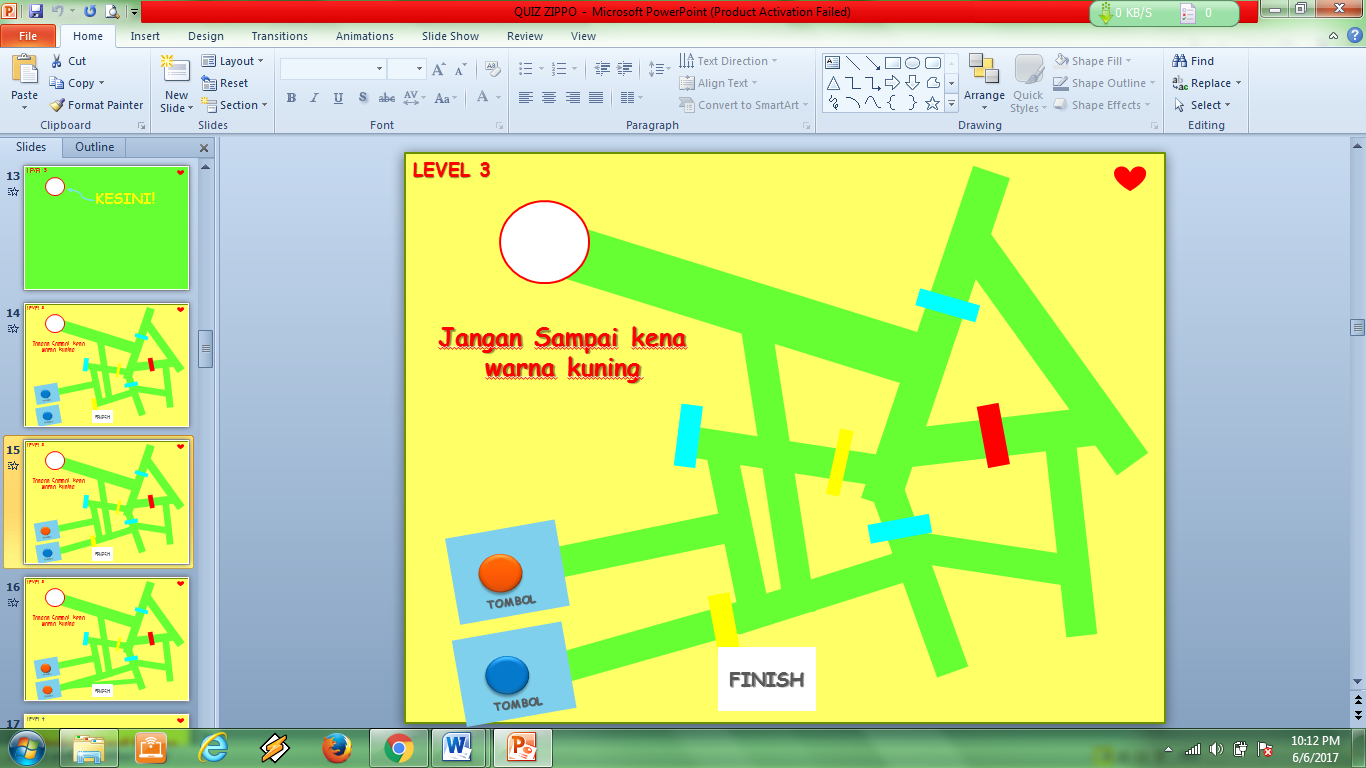This screenshot has height=768, width=1366.
Task: Open the font size combo box
Action: pyautogui.click(x=406, y=69)
